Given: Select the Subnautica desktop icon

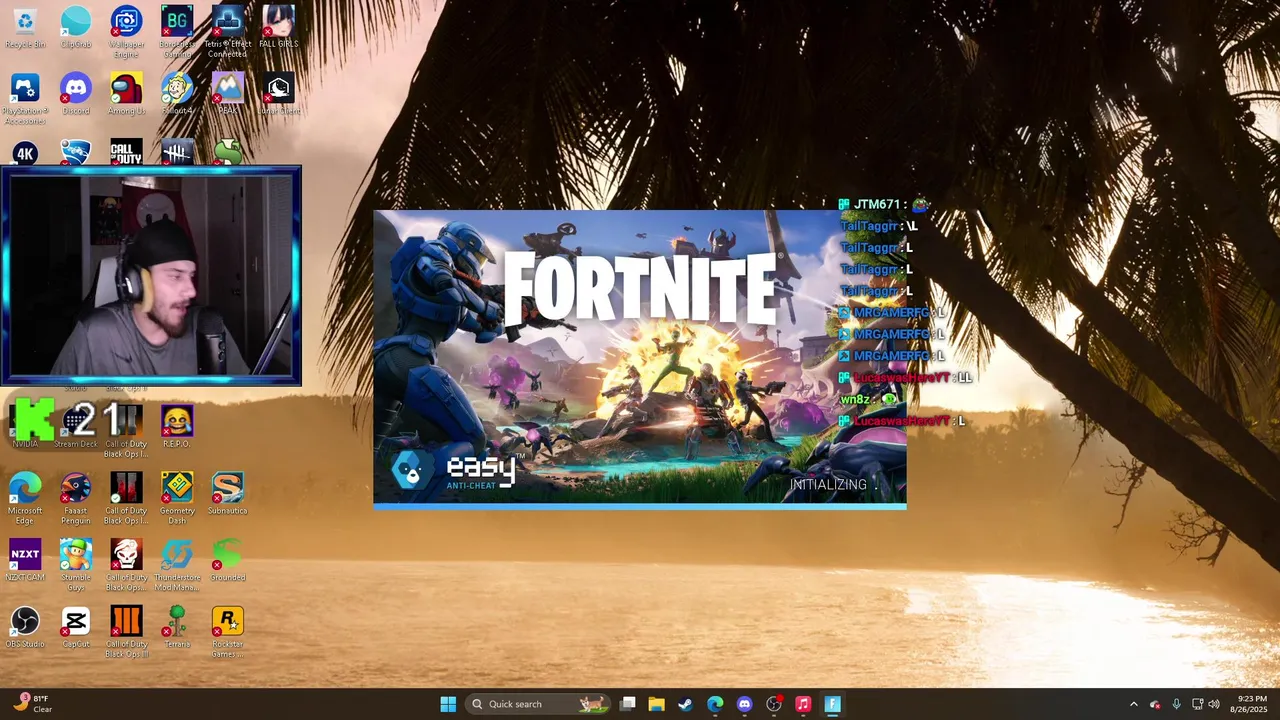Looking at the screenshot, I should pos(228,494).
